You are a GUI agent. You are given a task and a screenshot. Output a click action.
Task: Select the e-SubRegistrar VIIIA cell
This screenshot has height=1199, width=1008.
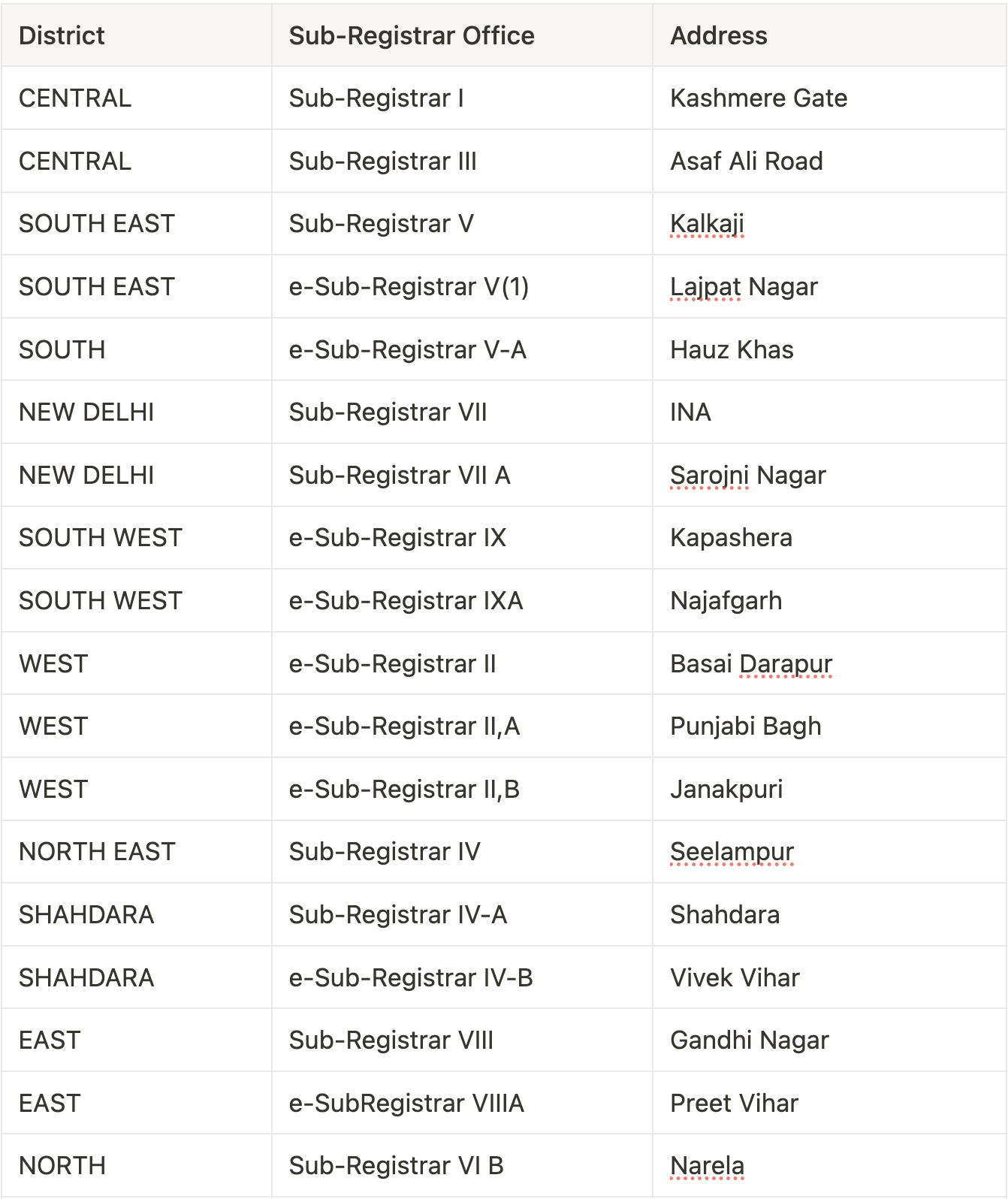(406, 1104)
